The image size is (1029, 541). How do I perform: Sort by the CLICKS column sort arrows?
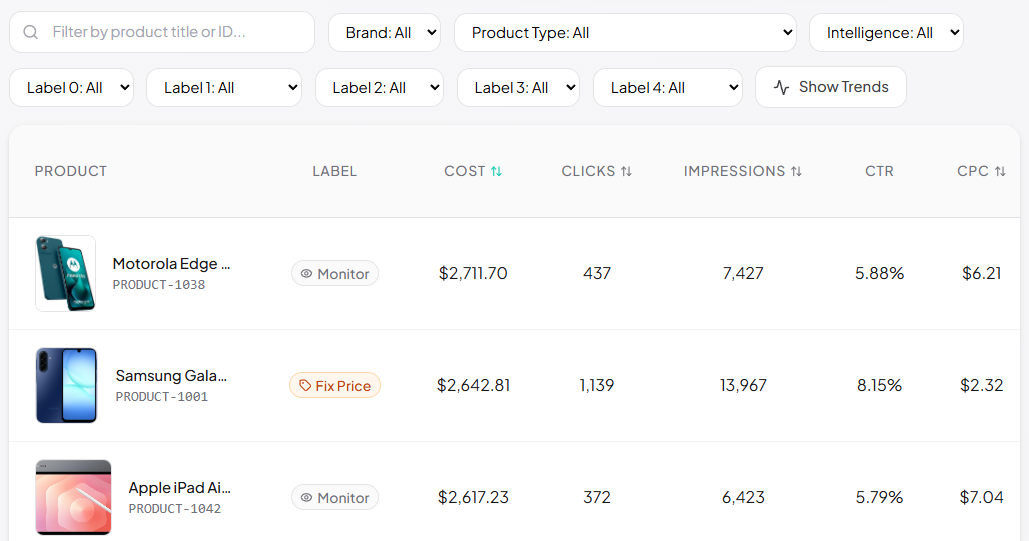point(626,171)
